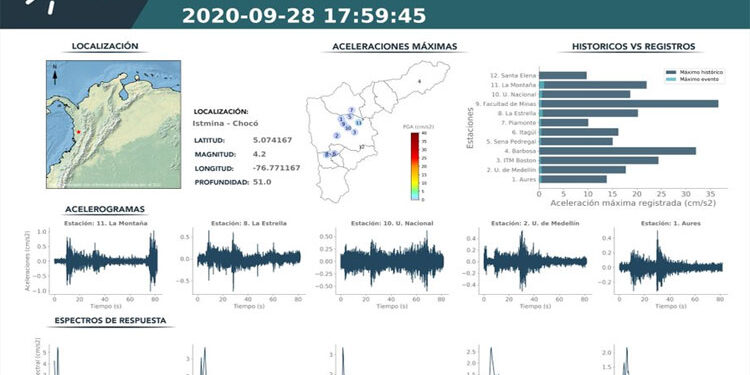
Task: Click the PGA color scale bar
Action: coord(415,166)
